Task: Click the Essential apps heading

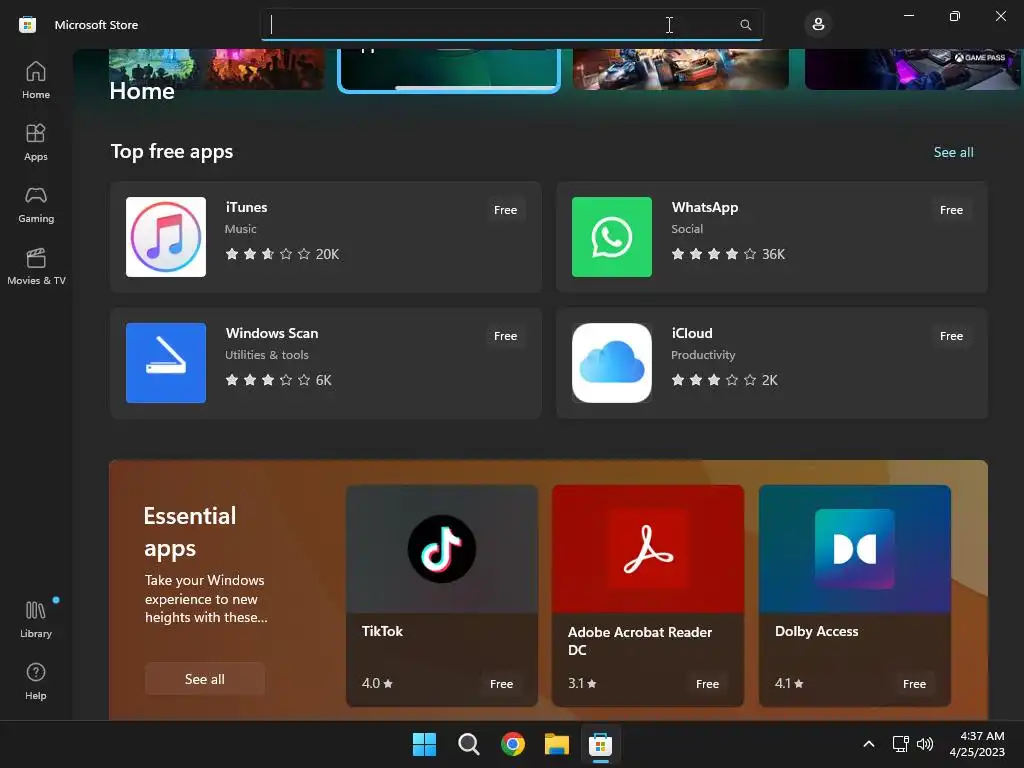Action: [190, 532]
